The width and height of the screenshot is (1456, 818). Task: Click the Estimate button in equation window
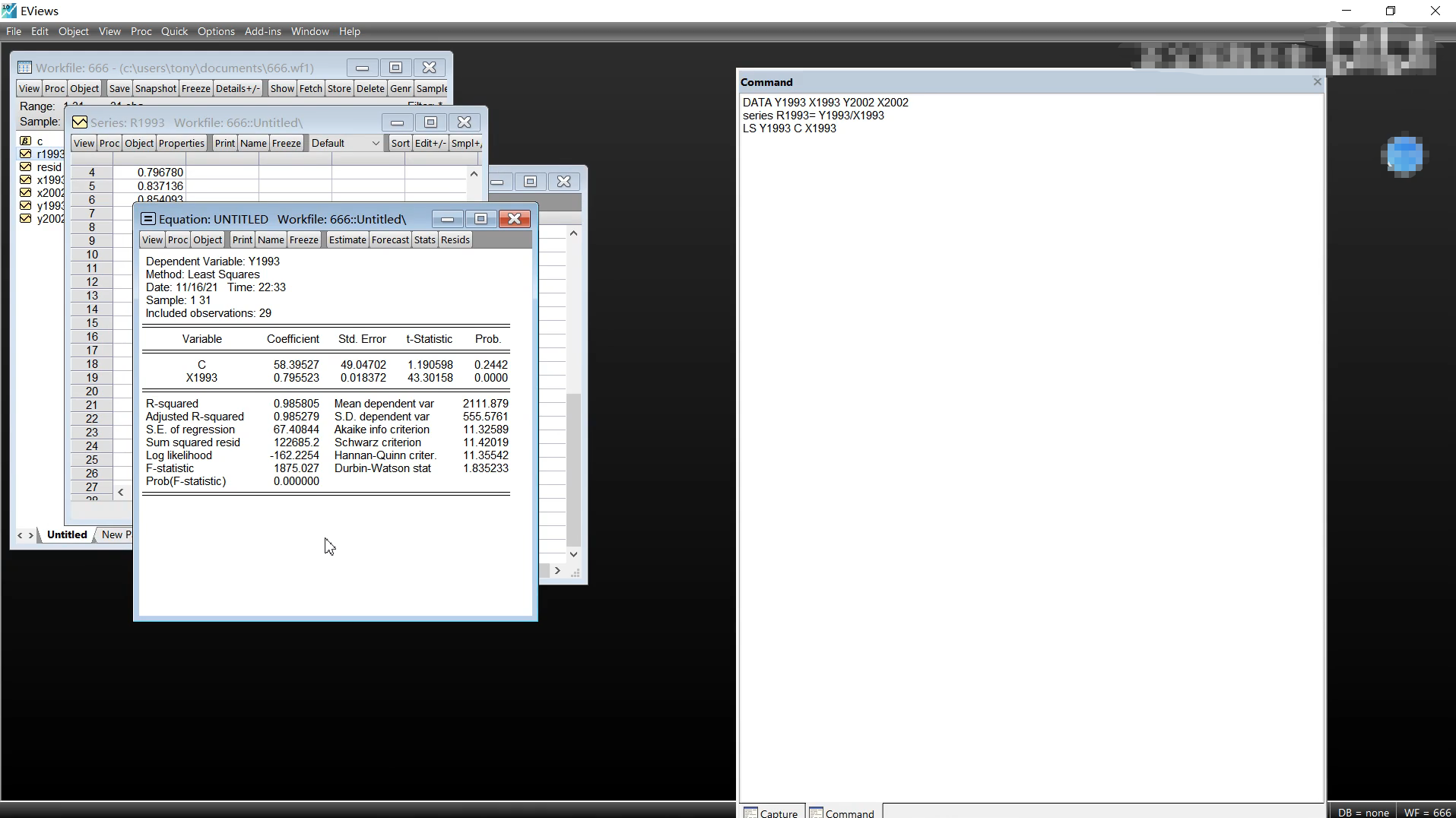[347, 239]
